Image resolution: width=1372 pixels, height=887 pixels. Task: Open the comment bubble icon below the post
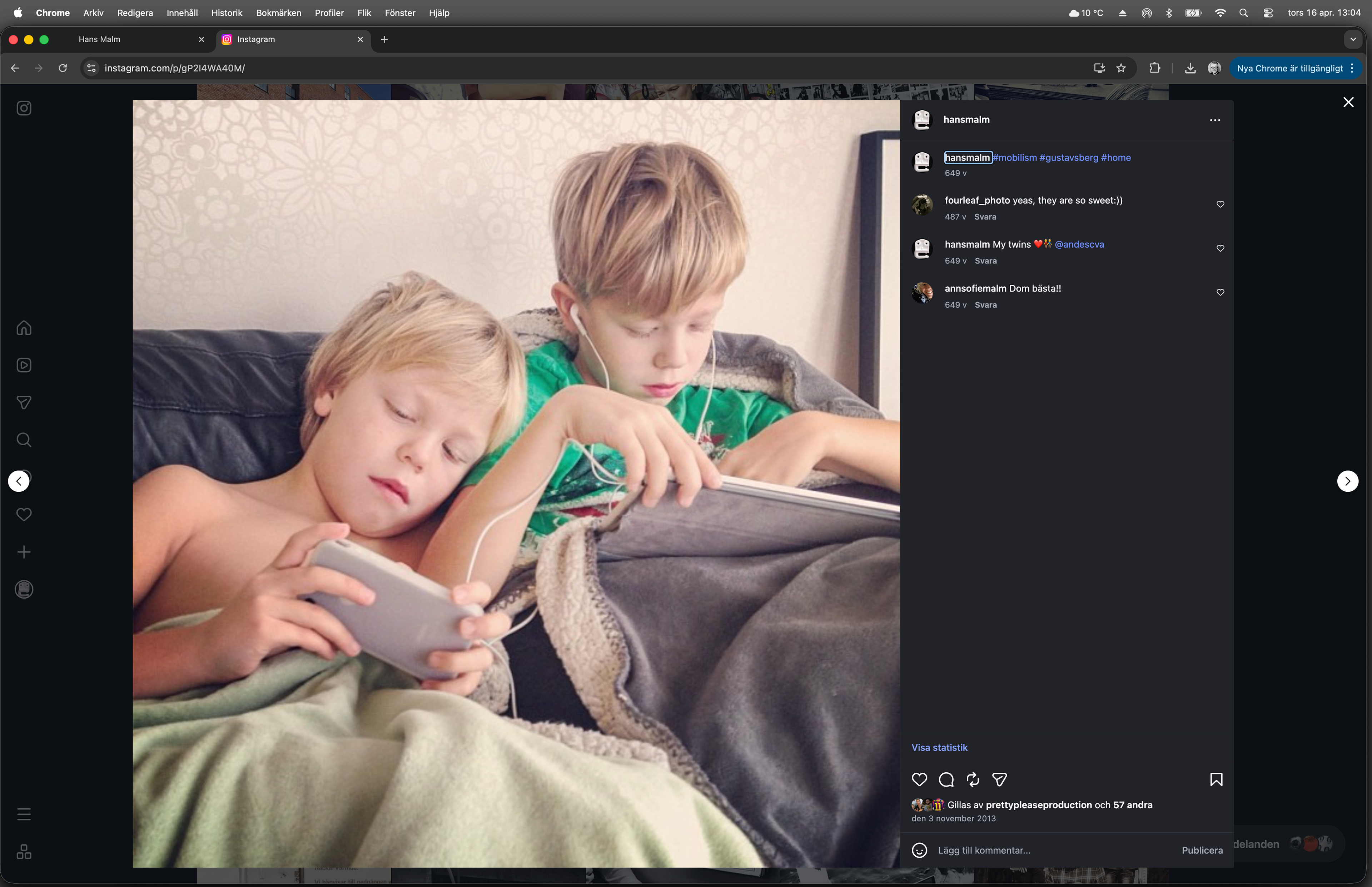point(946,779)
